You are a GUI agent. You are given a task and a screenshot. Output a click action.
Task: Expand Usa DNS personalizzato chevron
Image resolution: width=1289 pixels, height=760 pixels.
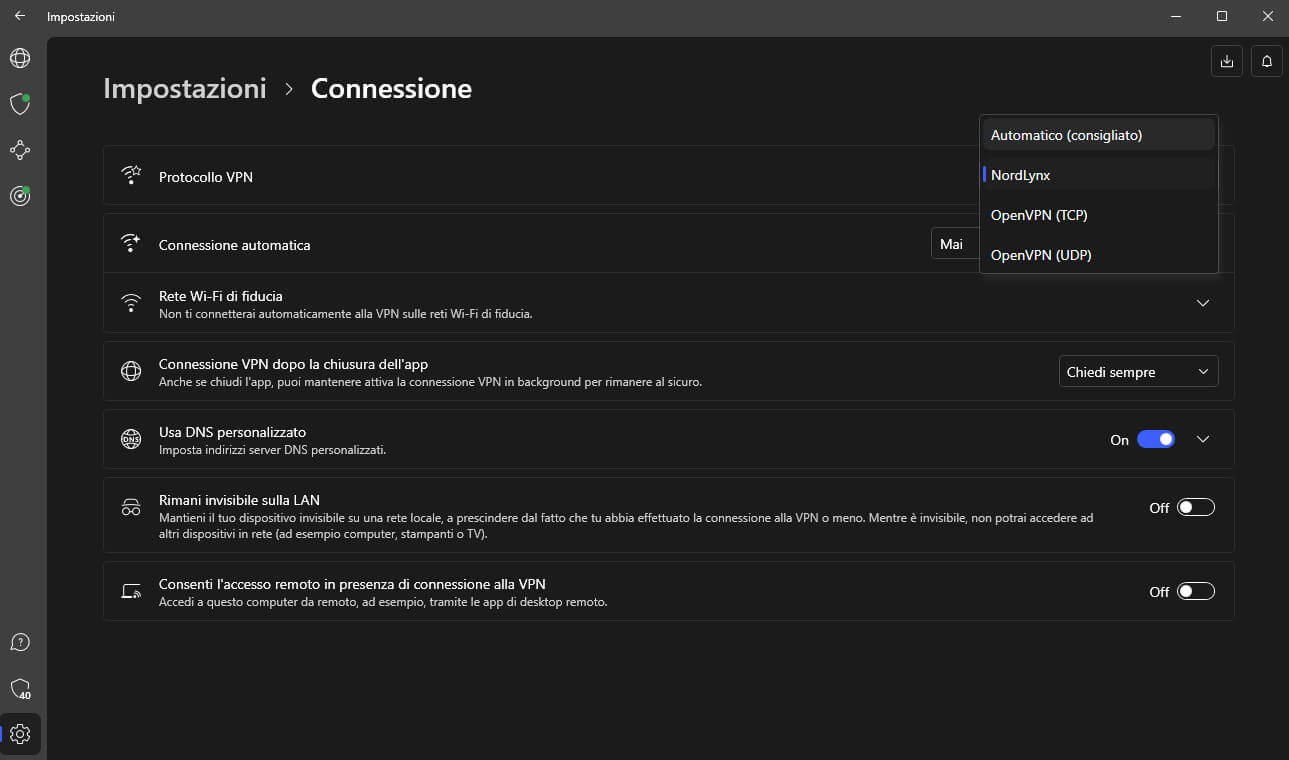[1203, 439]
